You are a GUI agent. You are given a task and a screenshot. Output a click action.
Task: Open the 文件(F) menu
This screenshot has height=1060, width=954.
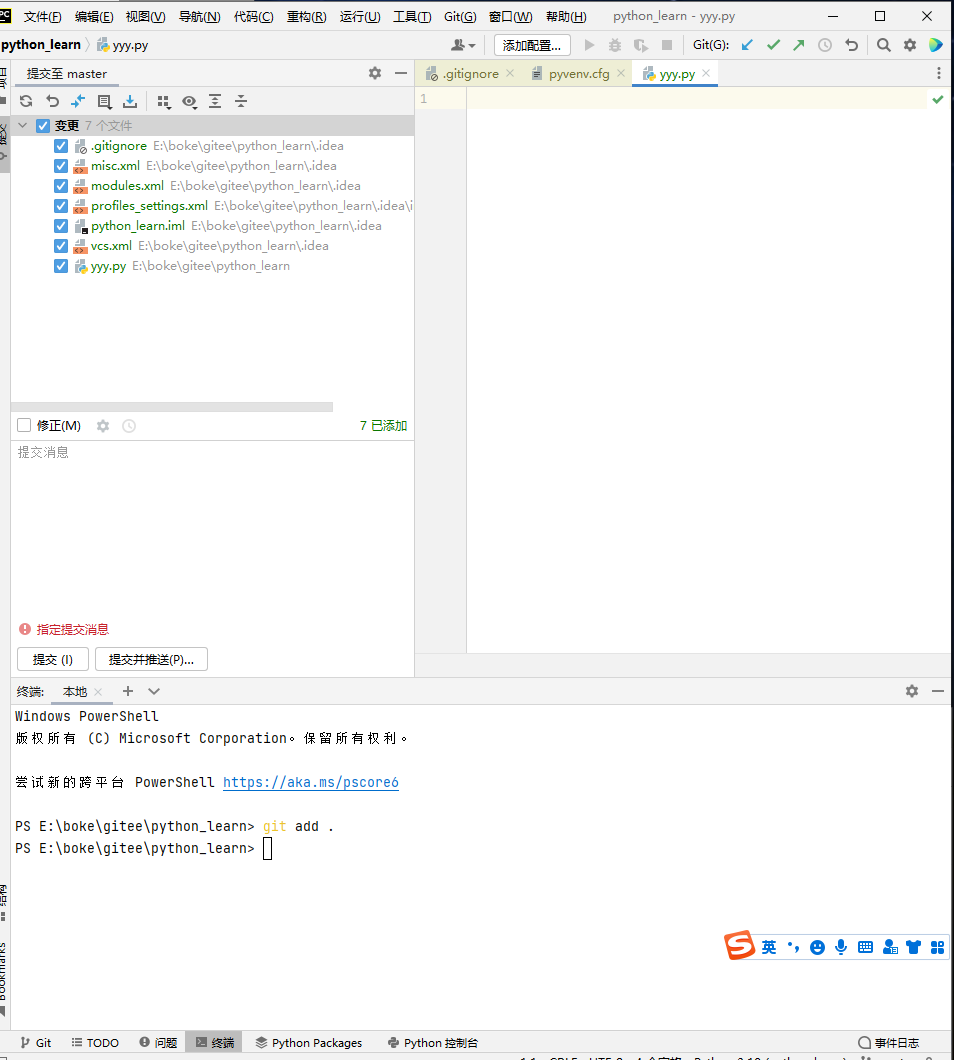43,17
